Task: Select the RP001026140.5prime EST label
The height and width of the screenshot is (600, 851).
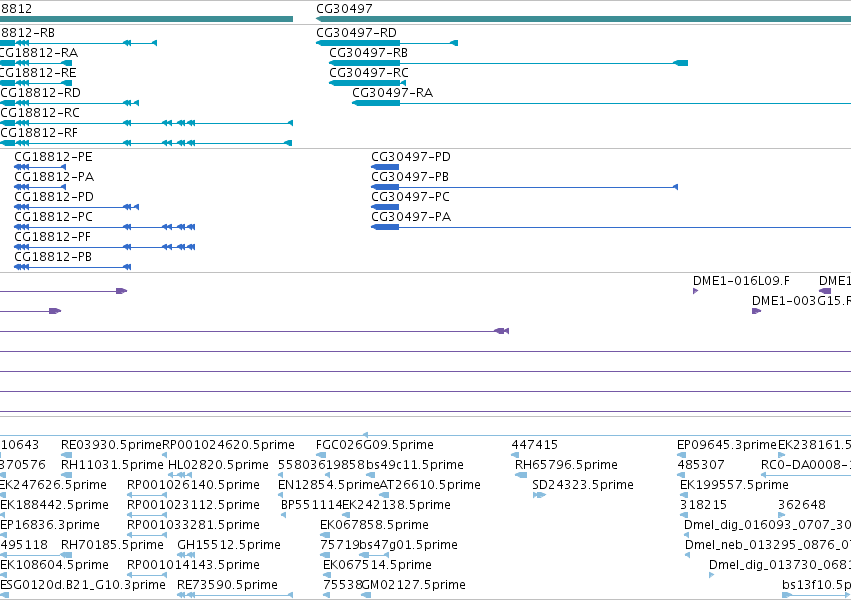Action: pos(193,485)
